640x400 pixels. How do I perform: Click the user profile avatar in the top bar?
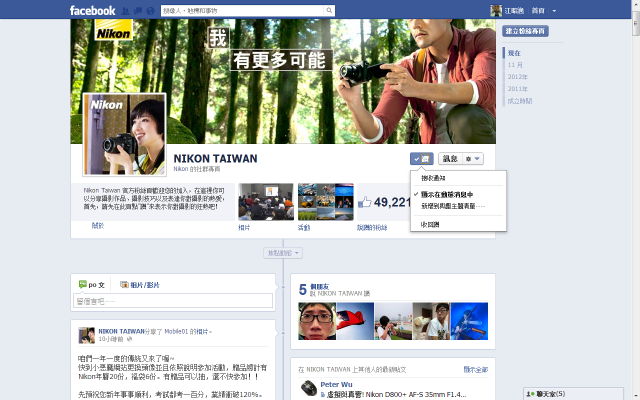point(496,11)
